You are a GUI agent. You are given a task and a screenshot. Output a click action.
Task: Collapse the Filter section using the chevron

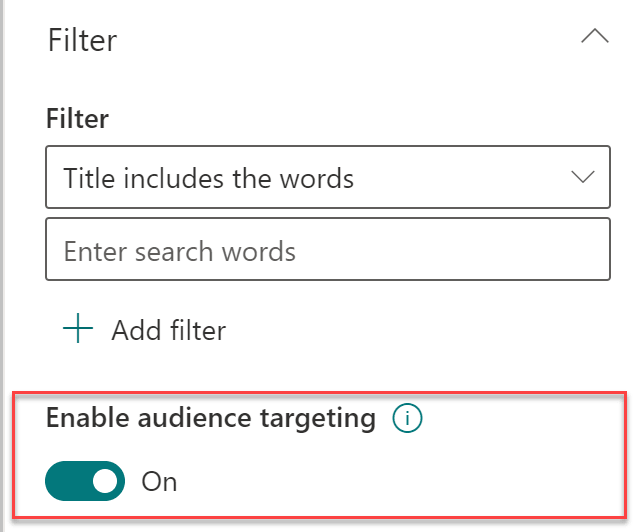(x=594, y=37)
